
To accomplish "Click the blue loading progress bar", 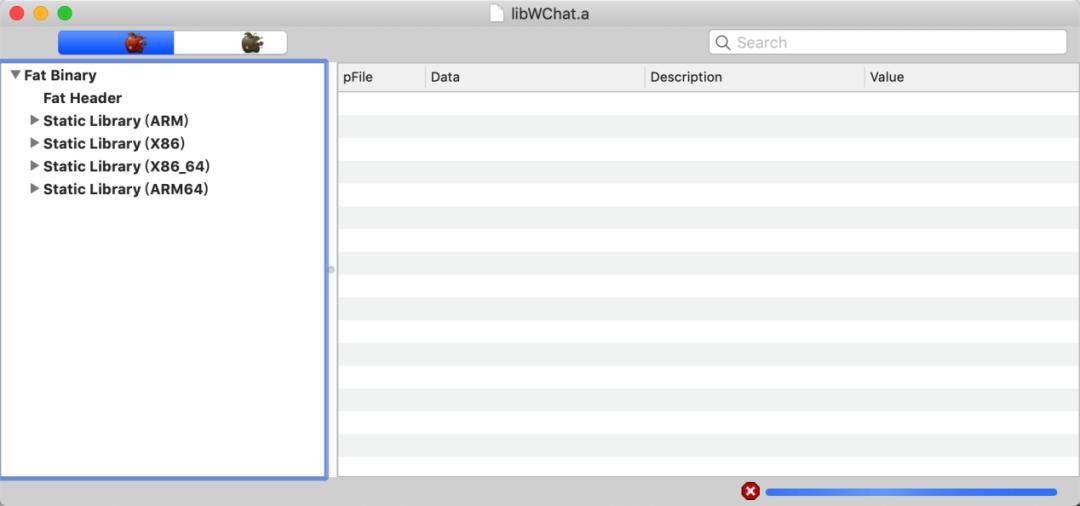I will 911,492.
